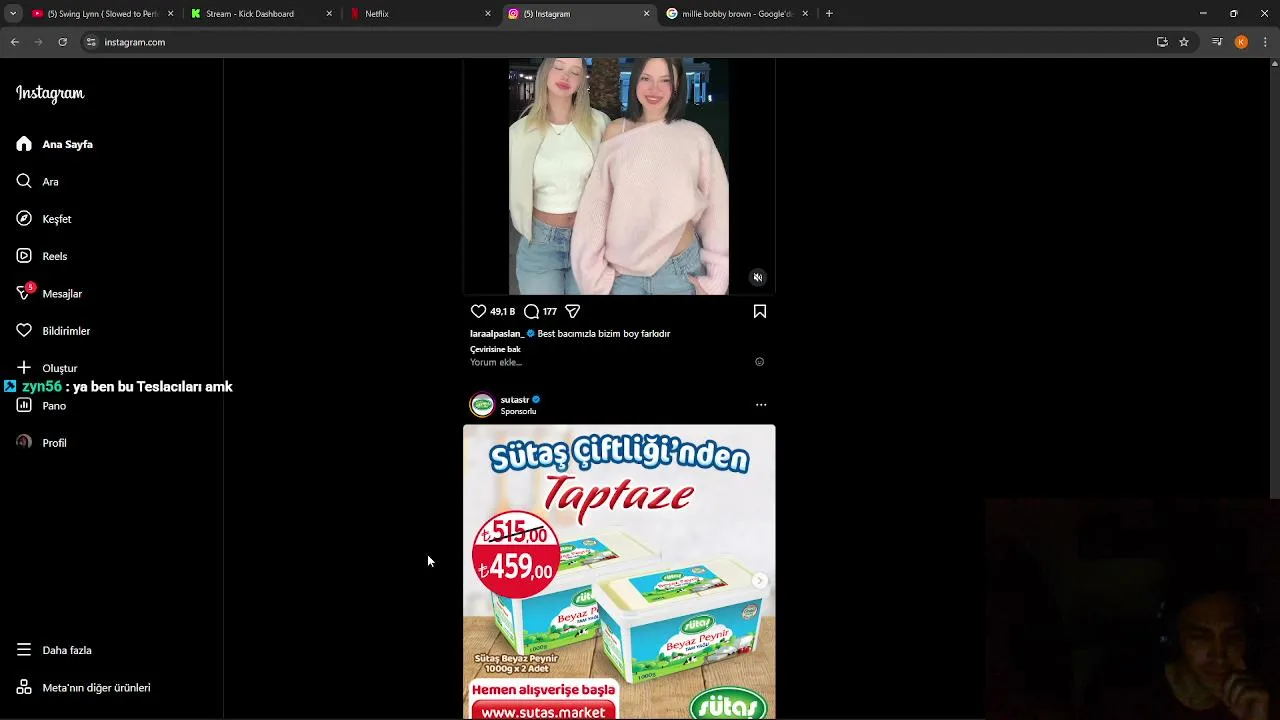
Task: Click Çevirisine bak translation link
Action: click(495, 349)
